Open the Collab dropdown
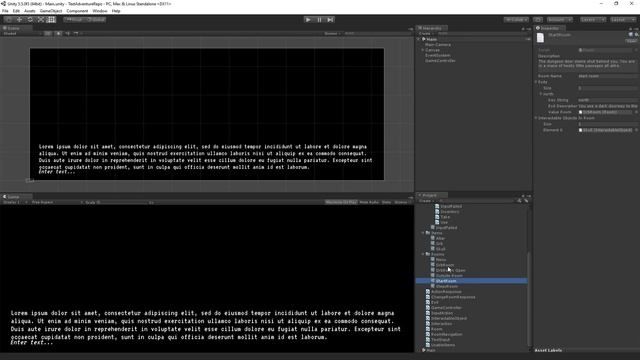This screenshot has height=360, width=640. coord(516,20)
